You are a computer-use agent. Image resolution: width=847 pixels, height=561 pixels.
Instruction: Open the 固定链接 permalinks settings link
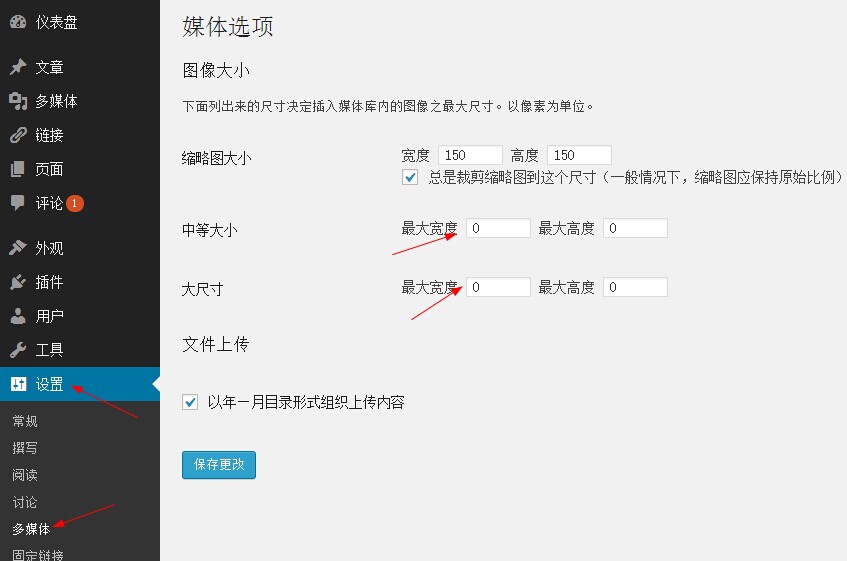click(x=38, y=555)
